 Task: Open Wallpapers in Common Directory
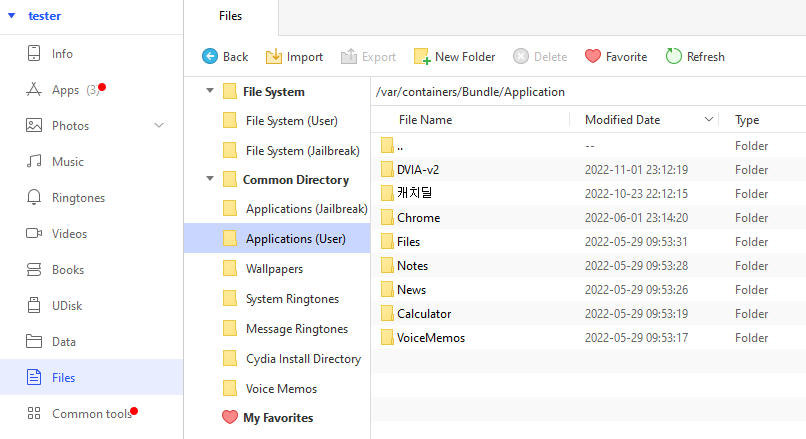(x=274, y=269)
